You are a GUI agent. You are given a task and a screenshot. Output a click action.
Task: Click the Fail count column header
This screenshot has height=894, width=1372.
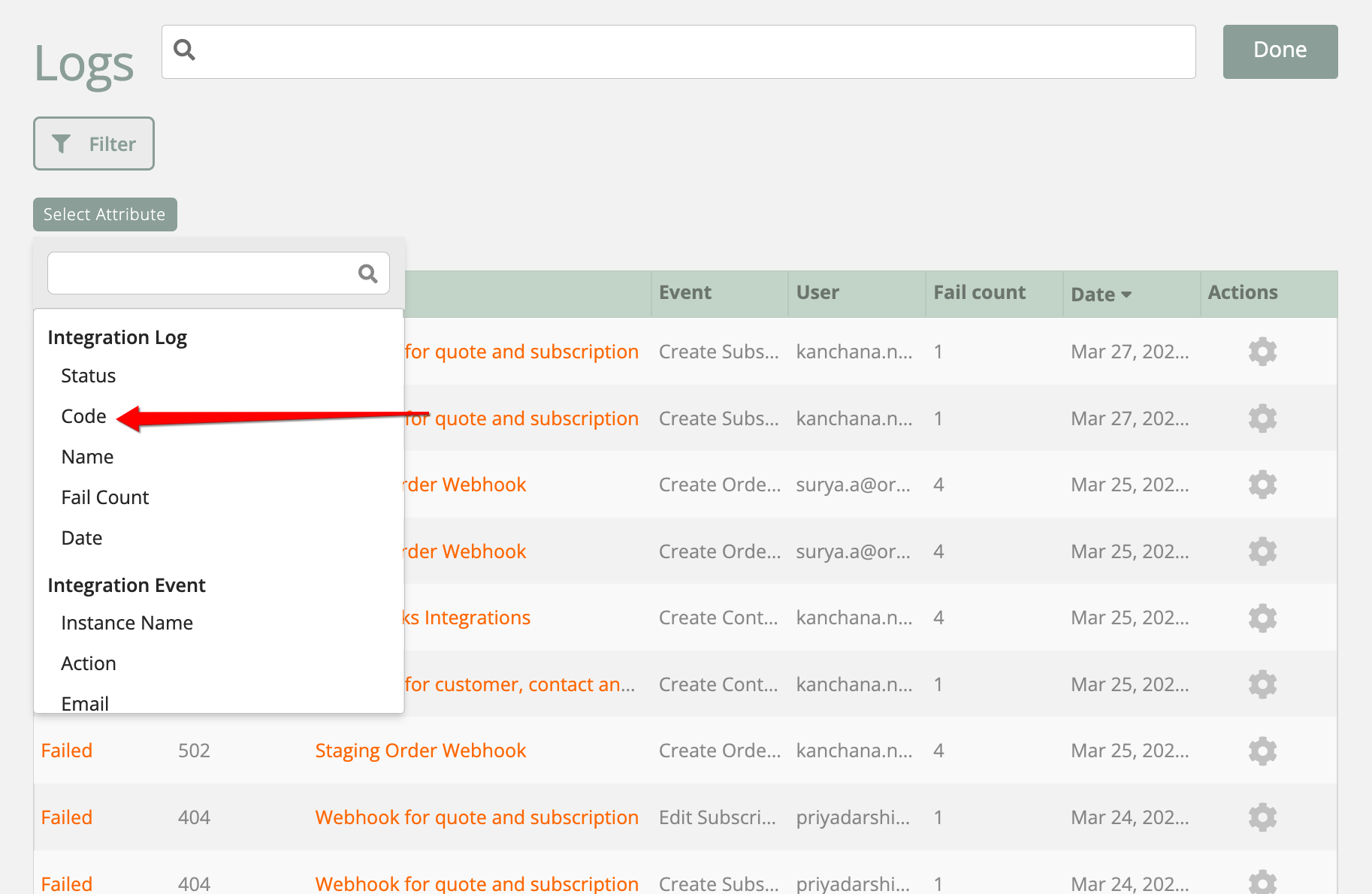tap(980, 293)
